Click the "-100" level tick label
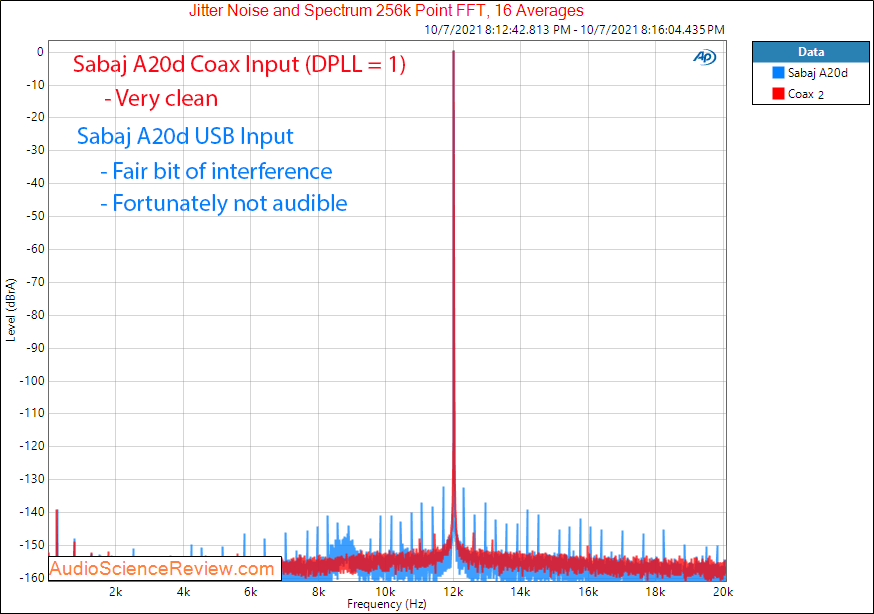Viewport: 874px width, 614px height. point(32,381)
